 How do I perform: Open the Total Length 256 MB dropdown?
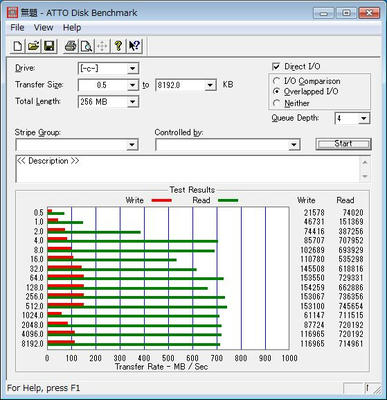[x=132, y=102]
